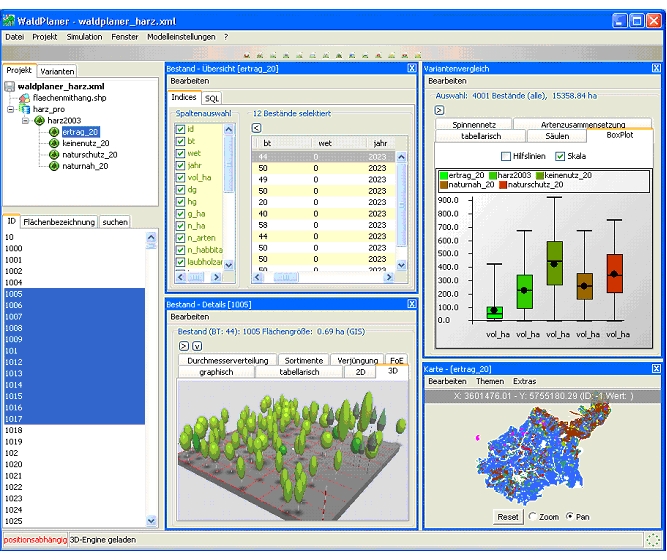Collapse the harz_pro tree node
667x560 pixels.
click(12, 110)
